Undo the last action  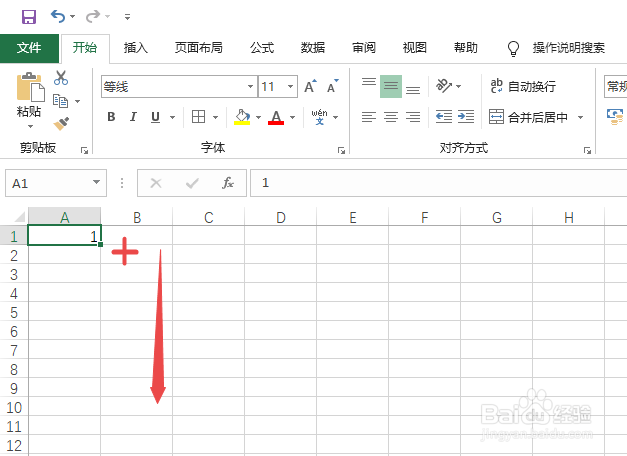click(58, 16)
